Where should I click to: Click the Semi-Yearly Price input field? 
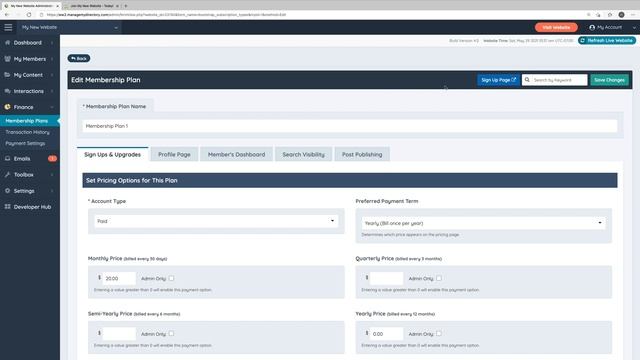point(119,333)
